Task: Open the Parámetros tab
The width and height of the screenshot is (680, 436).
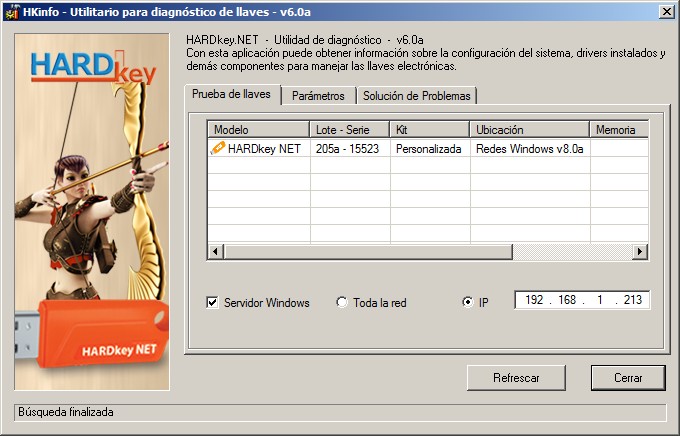Action: pos(318,96)
